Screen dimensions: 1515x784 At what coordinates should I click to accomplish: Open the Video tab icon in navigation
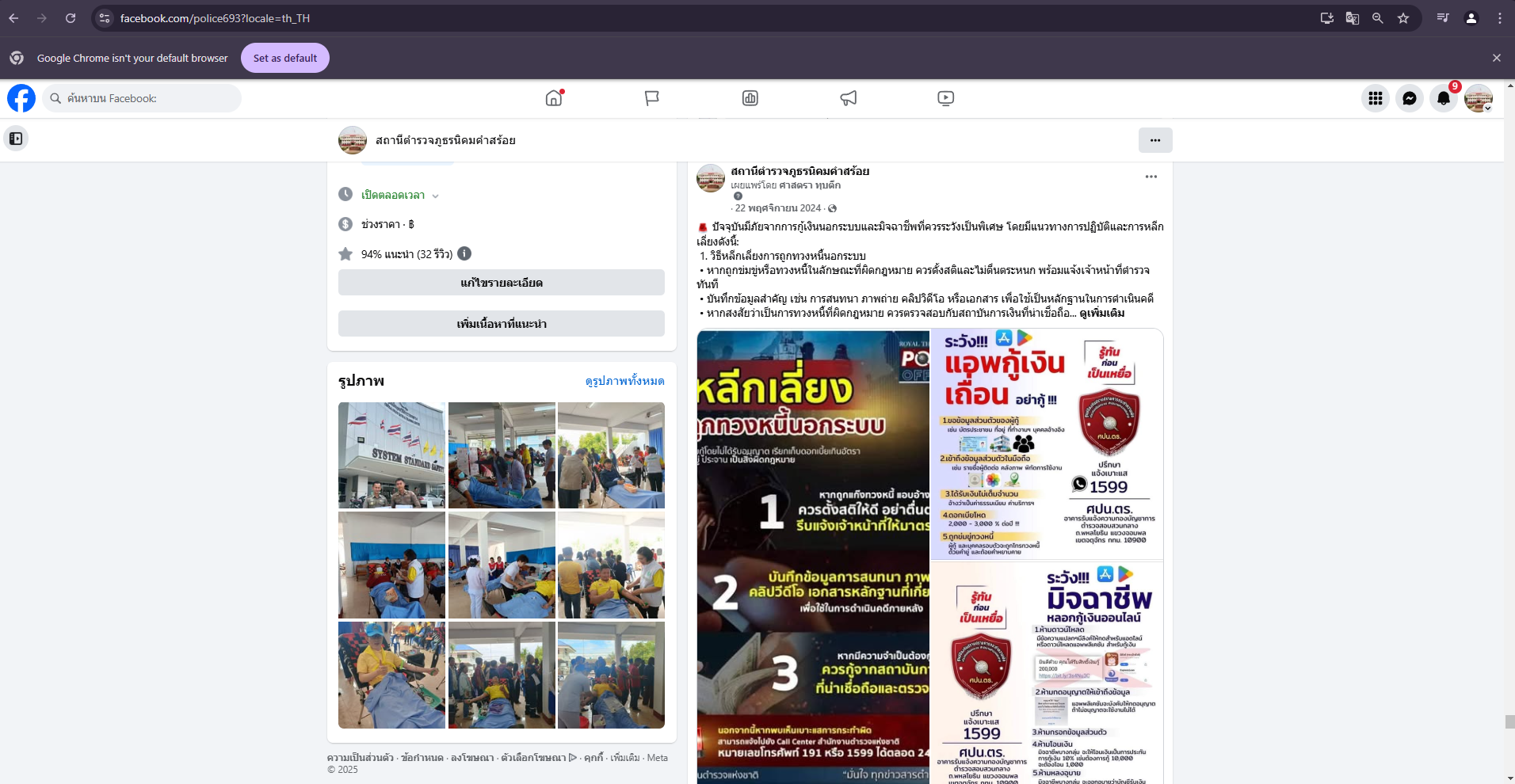click(x=945, y=98)
